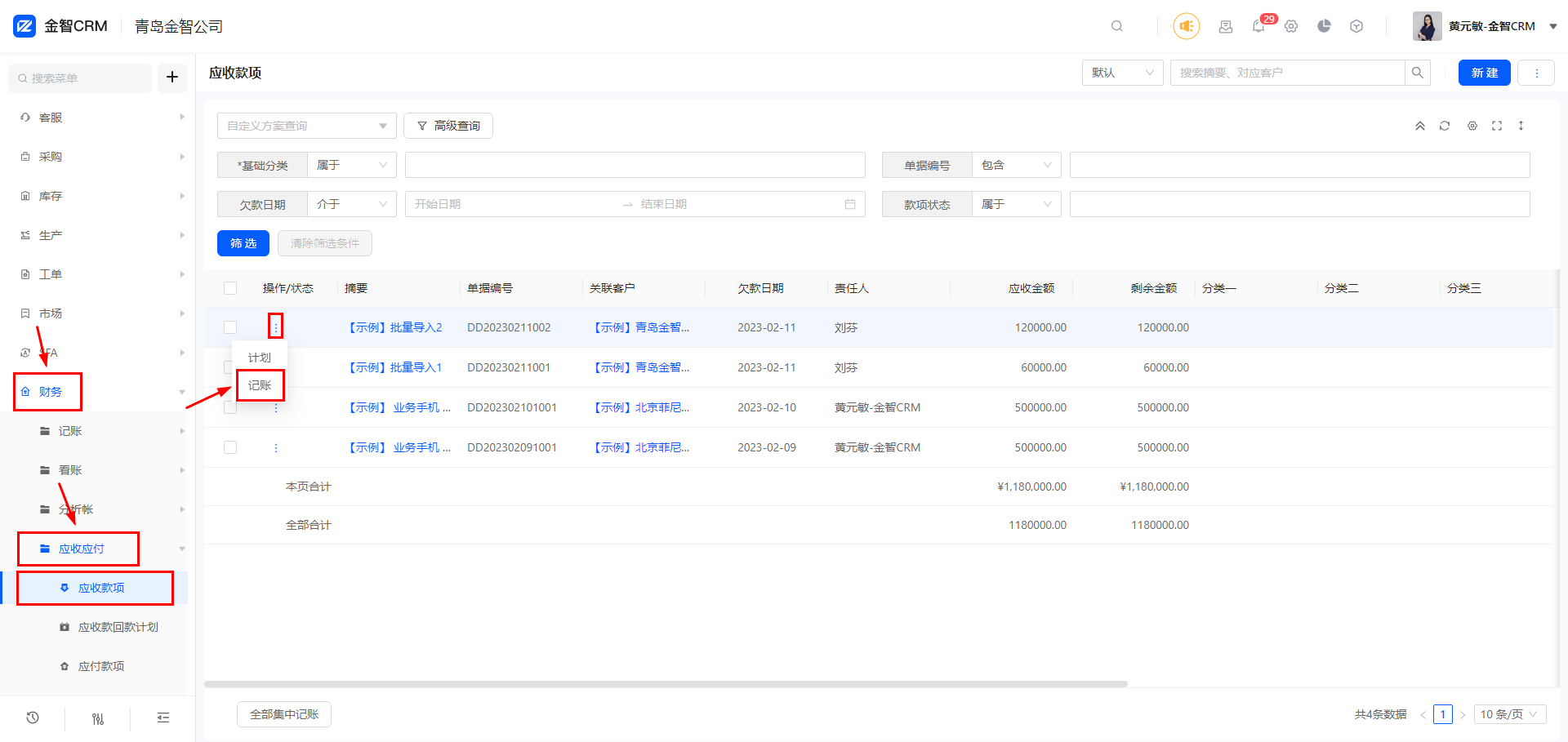This screenshot has width=1568, height=742.
Task: Click the 高级查询 button
Action: tap(448, 126)
